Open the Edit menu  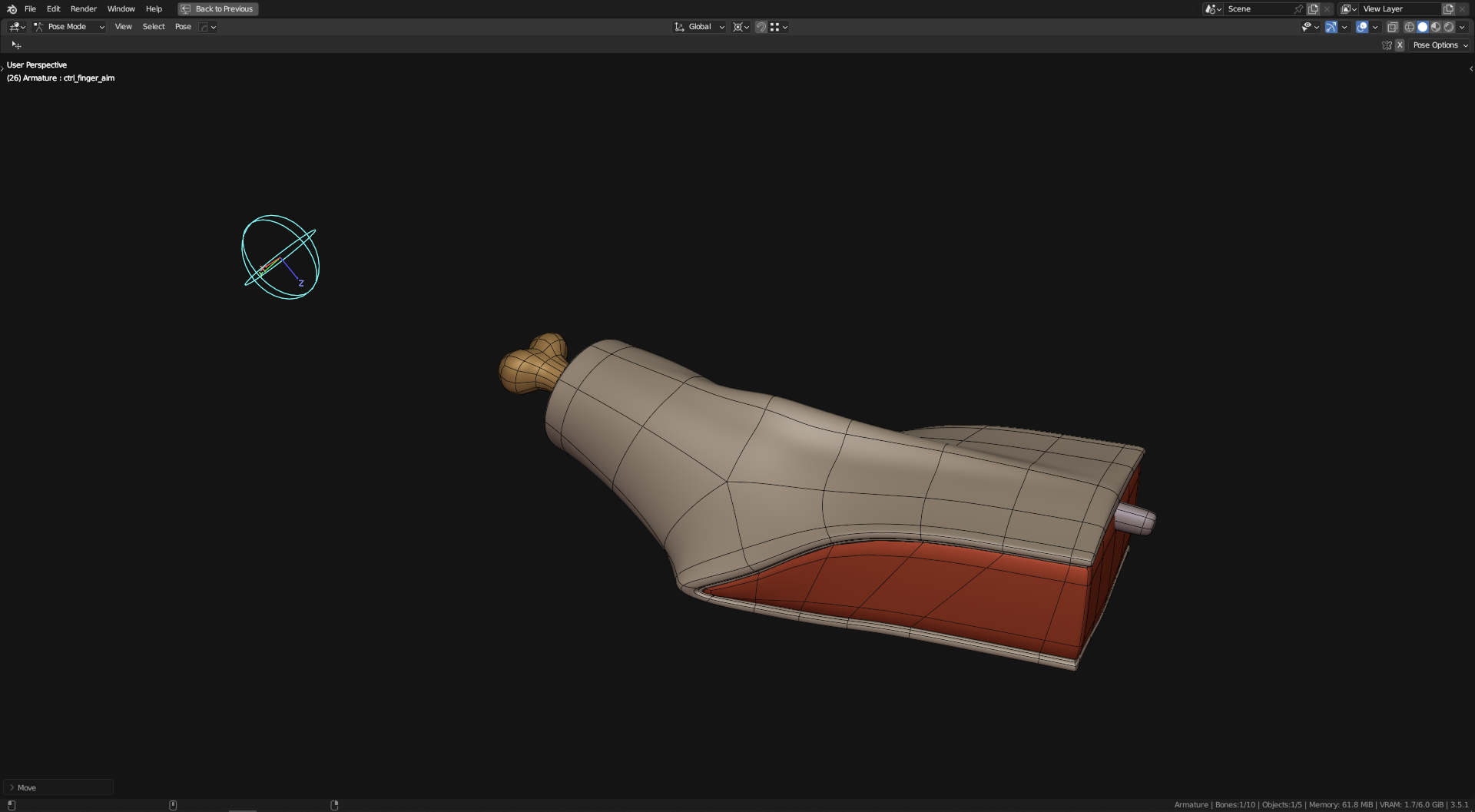click(x=53, y=9)
